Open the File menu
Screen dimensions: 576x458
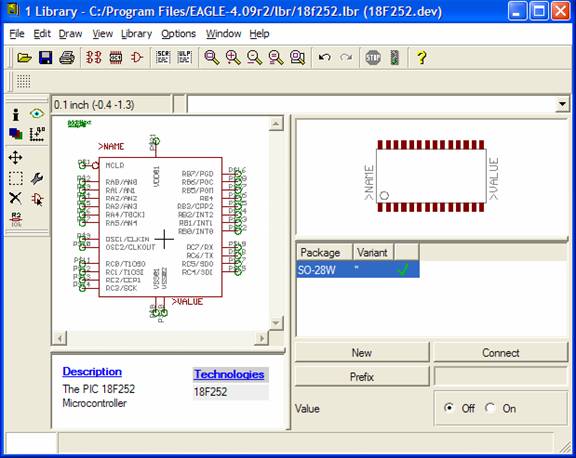[17, 34]
